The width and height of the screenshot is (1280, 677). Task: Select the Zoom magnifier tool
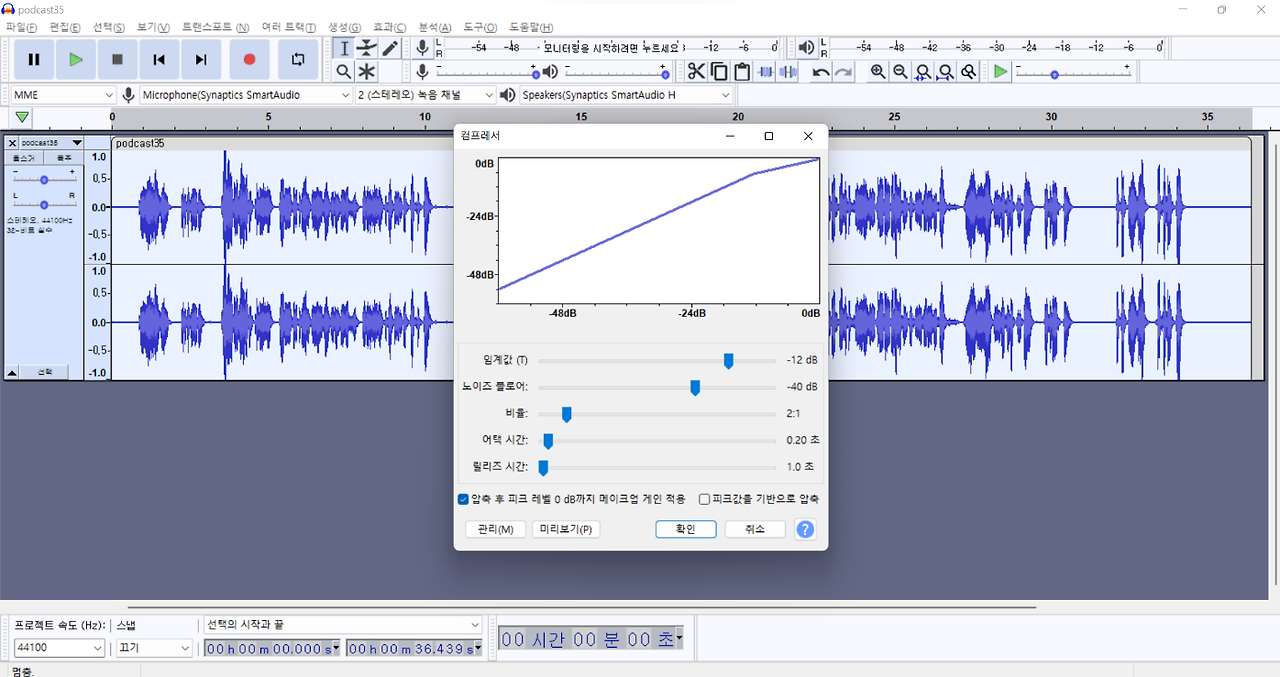pos(344,71)
